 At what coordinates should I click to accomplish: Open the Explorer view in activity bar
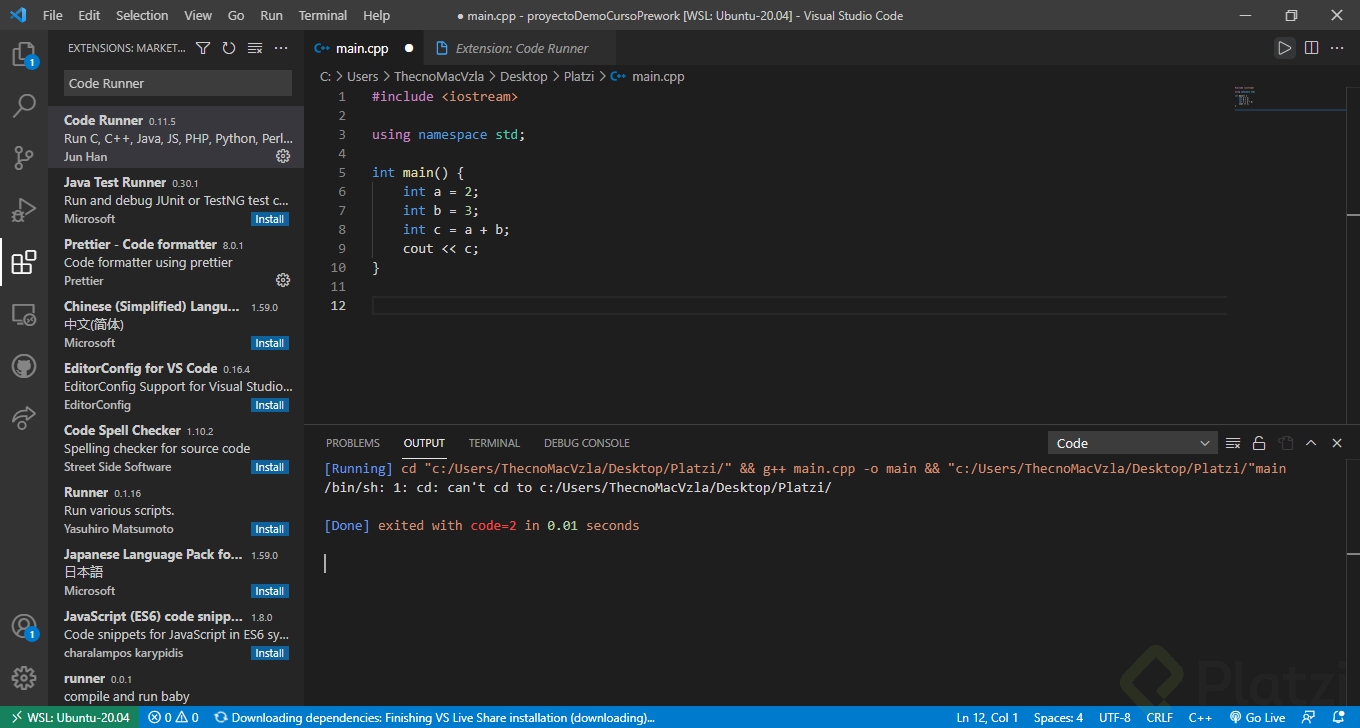pyautogui.click(x=24, y=54)
